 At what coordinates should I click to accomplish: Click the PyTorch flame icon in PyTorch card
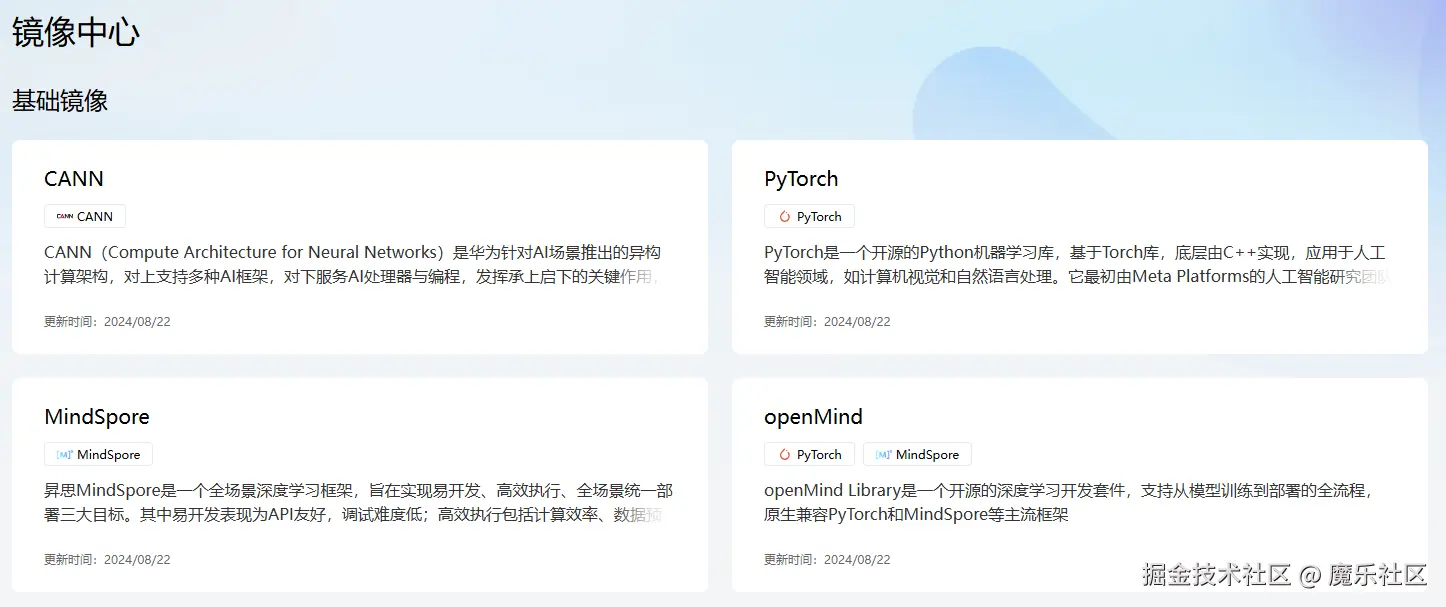[784, 216]
